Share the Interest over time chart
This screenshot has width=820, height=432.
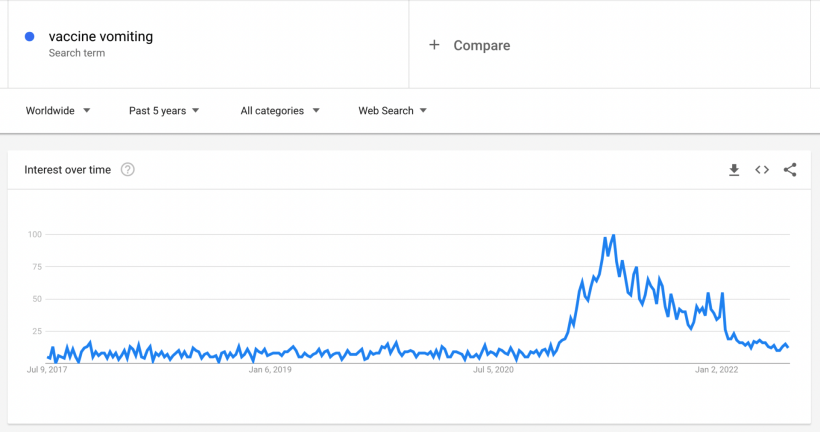790,170
